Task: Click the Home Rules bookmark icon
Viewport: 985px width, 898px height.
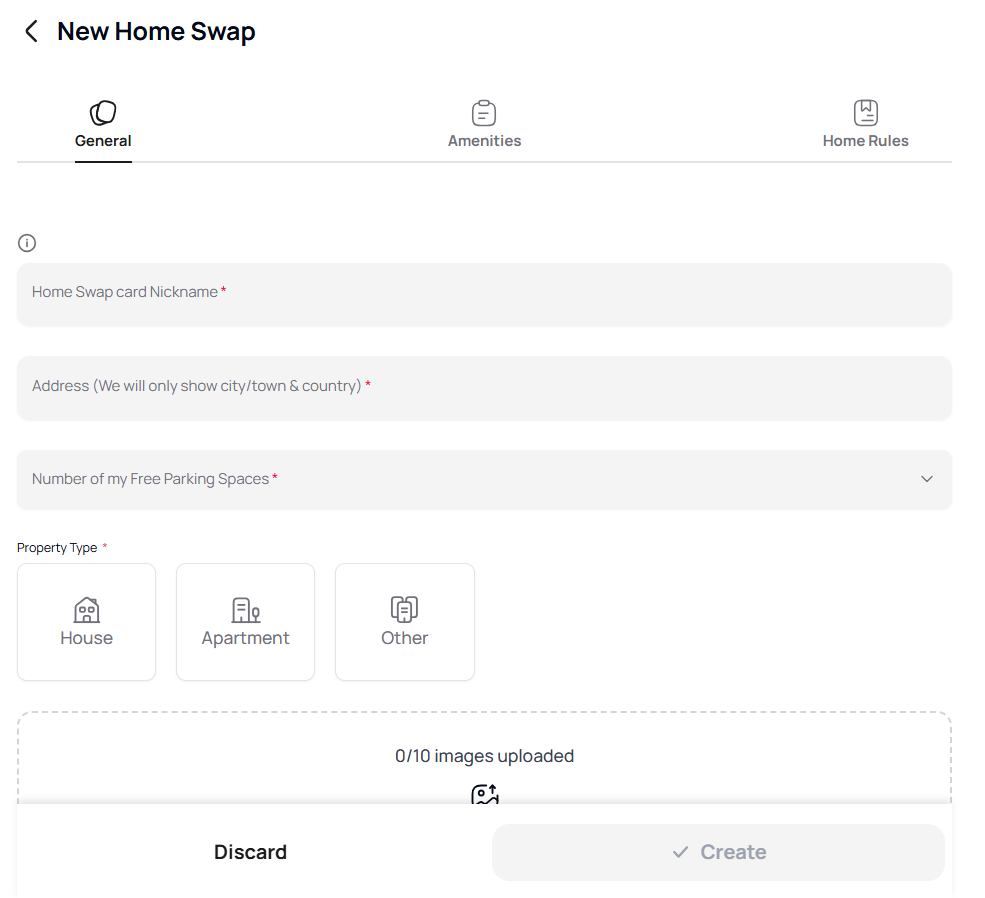Action: pyautogui.click(x=865, y=113)
